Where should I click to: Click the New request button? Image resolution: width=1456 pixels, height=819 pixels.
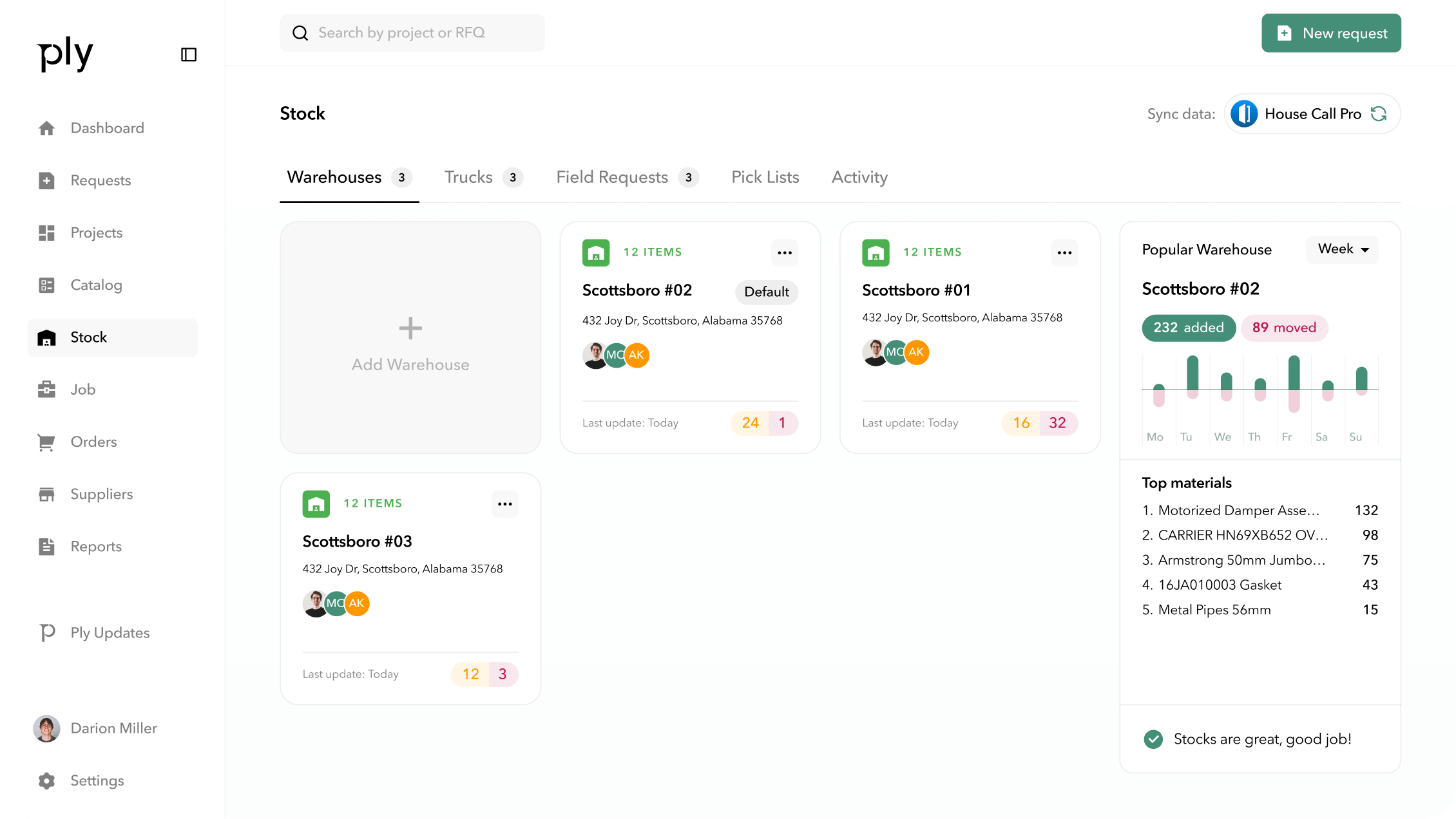(x=1331, y=33)
